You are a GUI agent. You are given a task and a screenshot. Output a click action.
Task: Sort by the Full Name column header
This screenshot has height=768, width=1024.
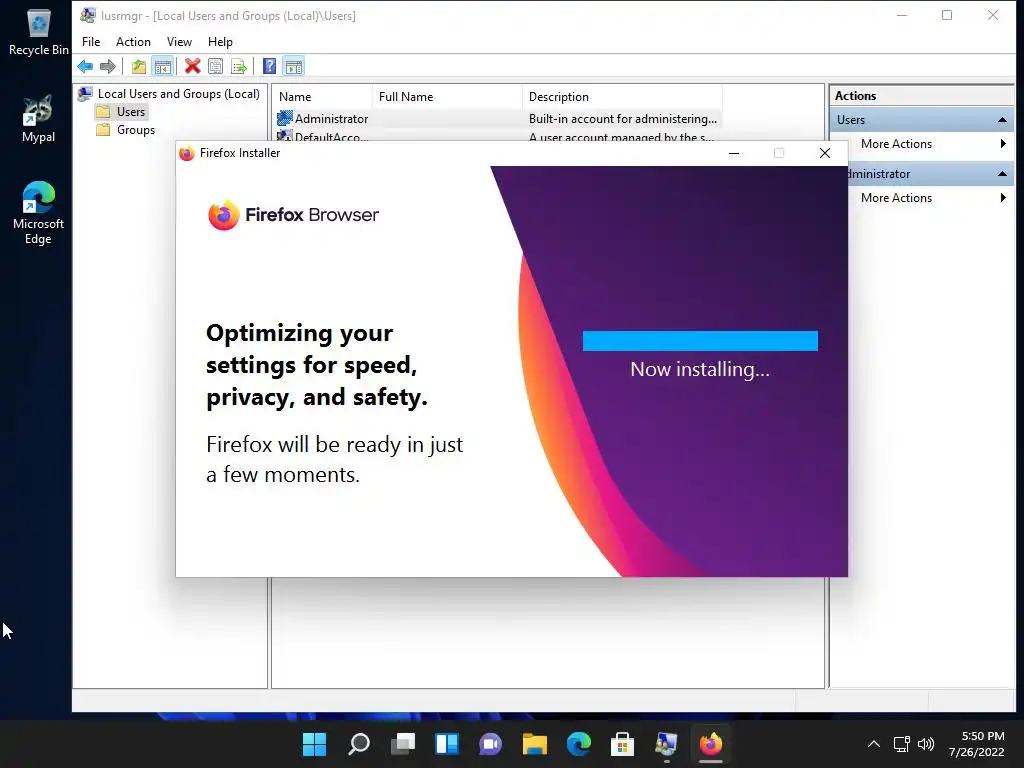point(447,97)
